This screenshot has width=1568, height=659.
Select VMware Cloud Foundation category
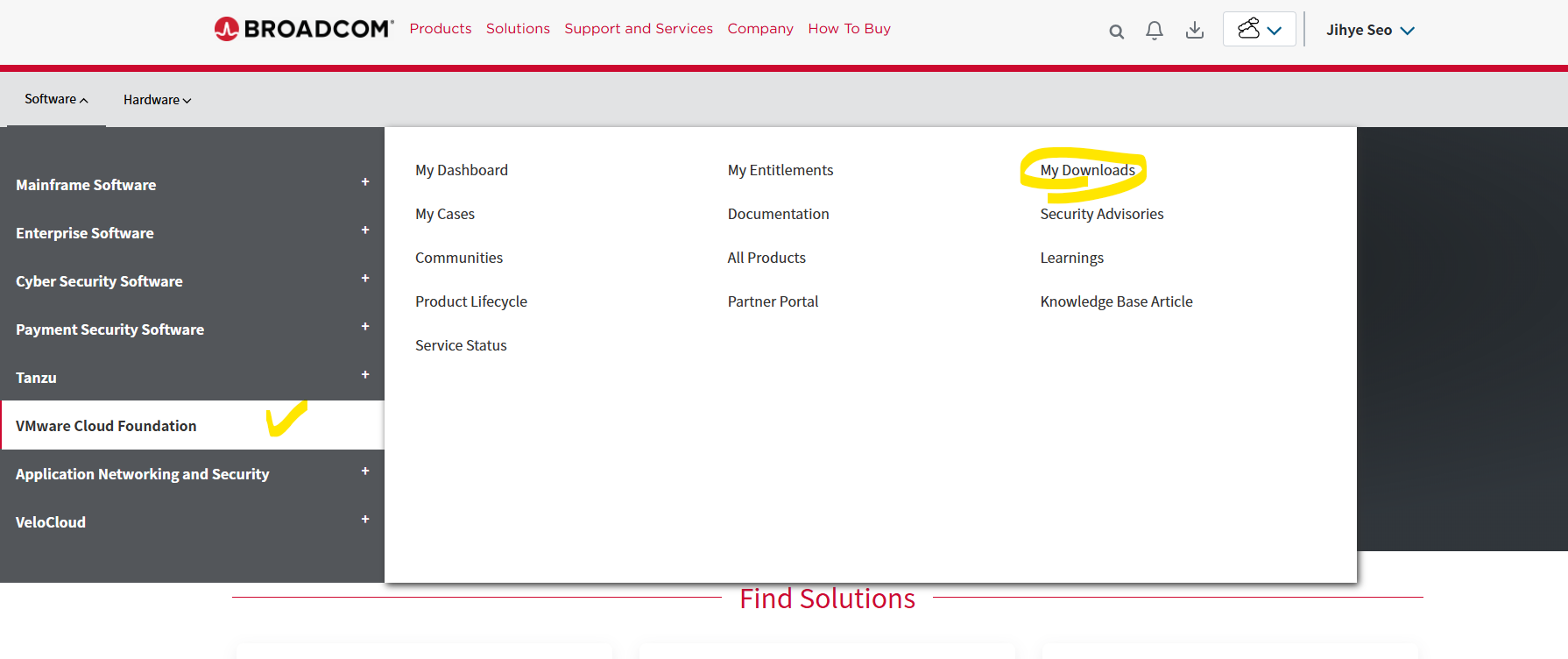pos(193,426)
